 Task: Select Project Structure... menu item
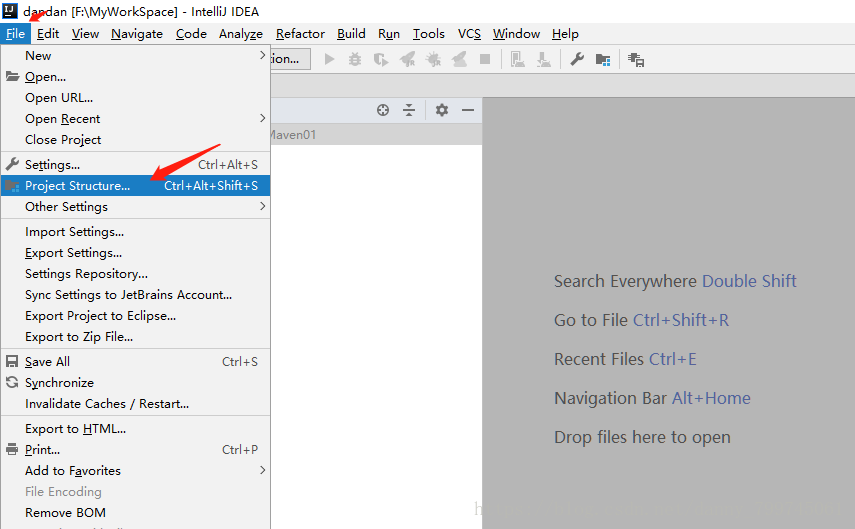coord(135,185)
